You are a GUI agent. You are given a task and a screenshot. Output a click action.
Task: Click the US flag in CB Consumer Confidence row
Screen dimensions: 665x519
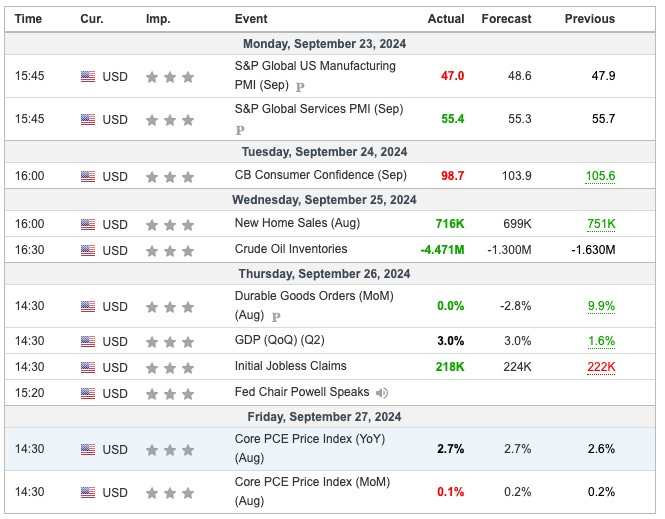click(88, 176)
